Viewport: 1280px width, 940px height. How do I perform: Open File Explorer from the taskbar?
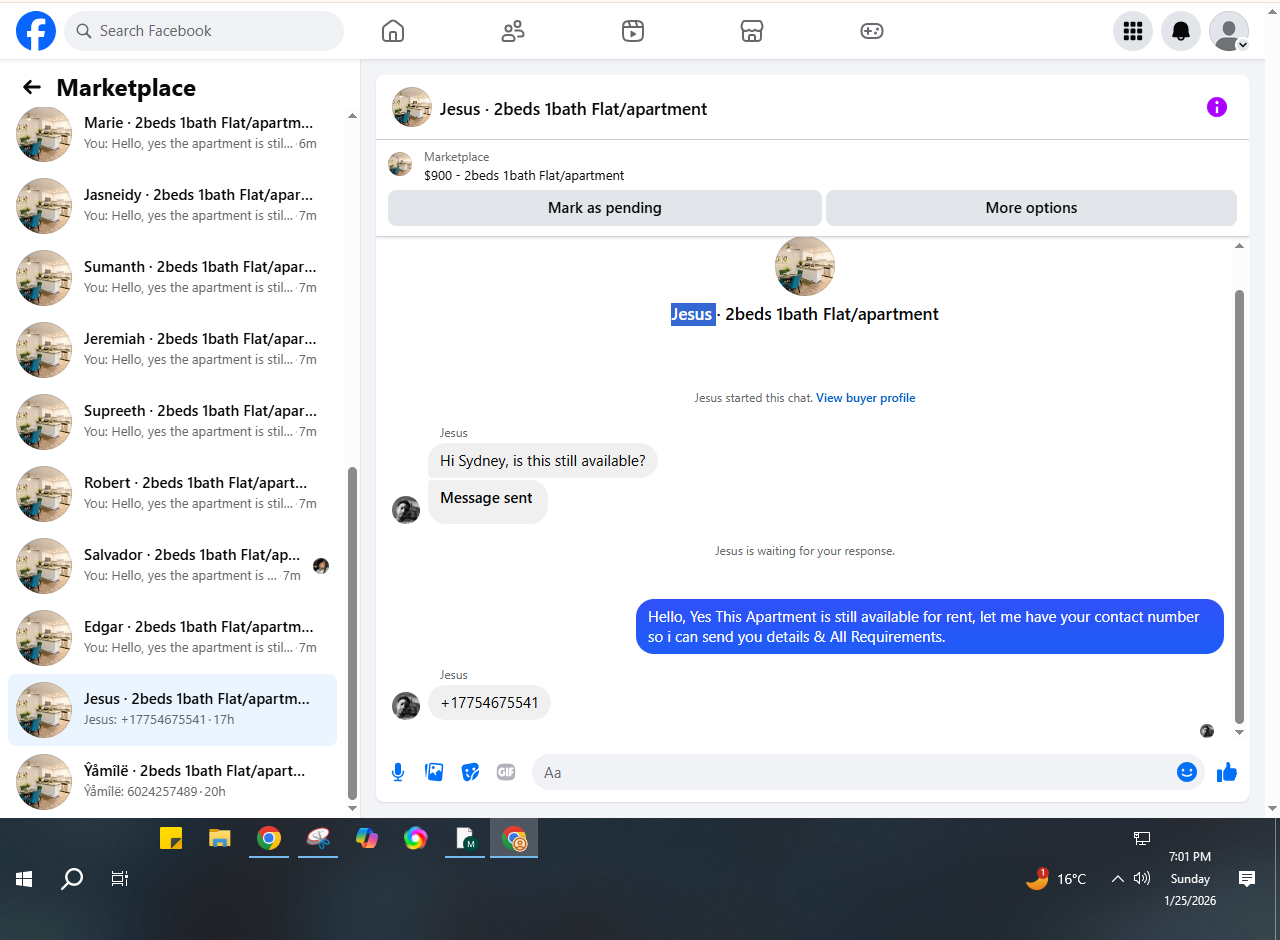[x=220, y=838]
